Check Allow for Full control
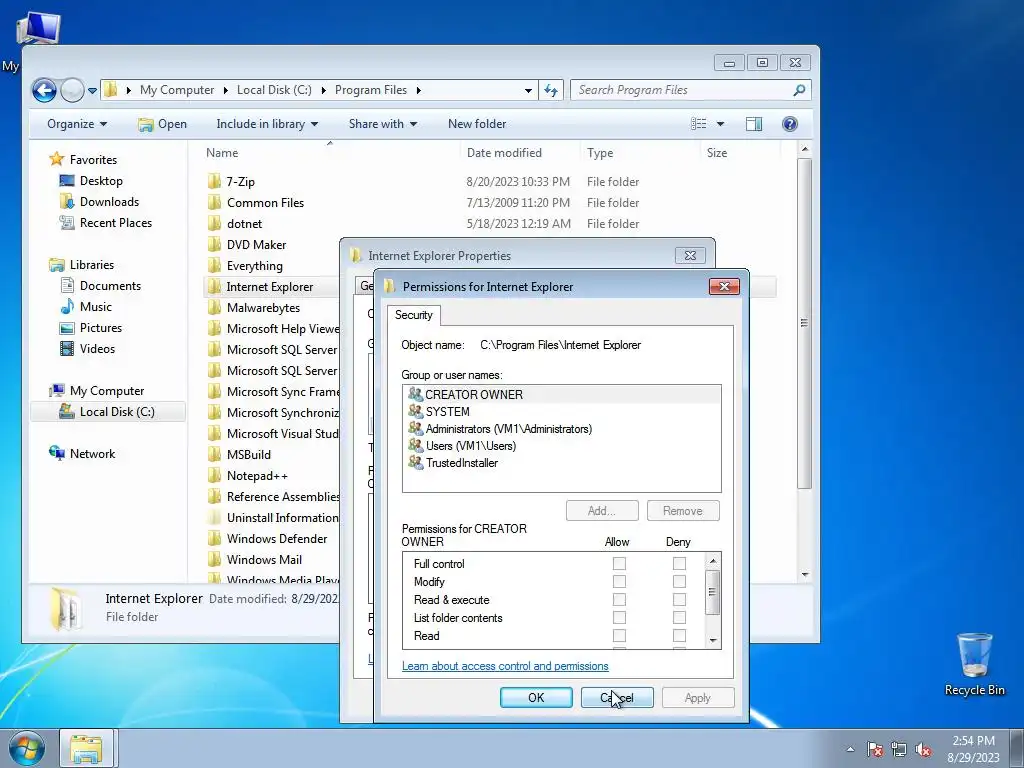The image size is (1024, 768). coord(619,563)
